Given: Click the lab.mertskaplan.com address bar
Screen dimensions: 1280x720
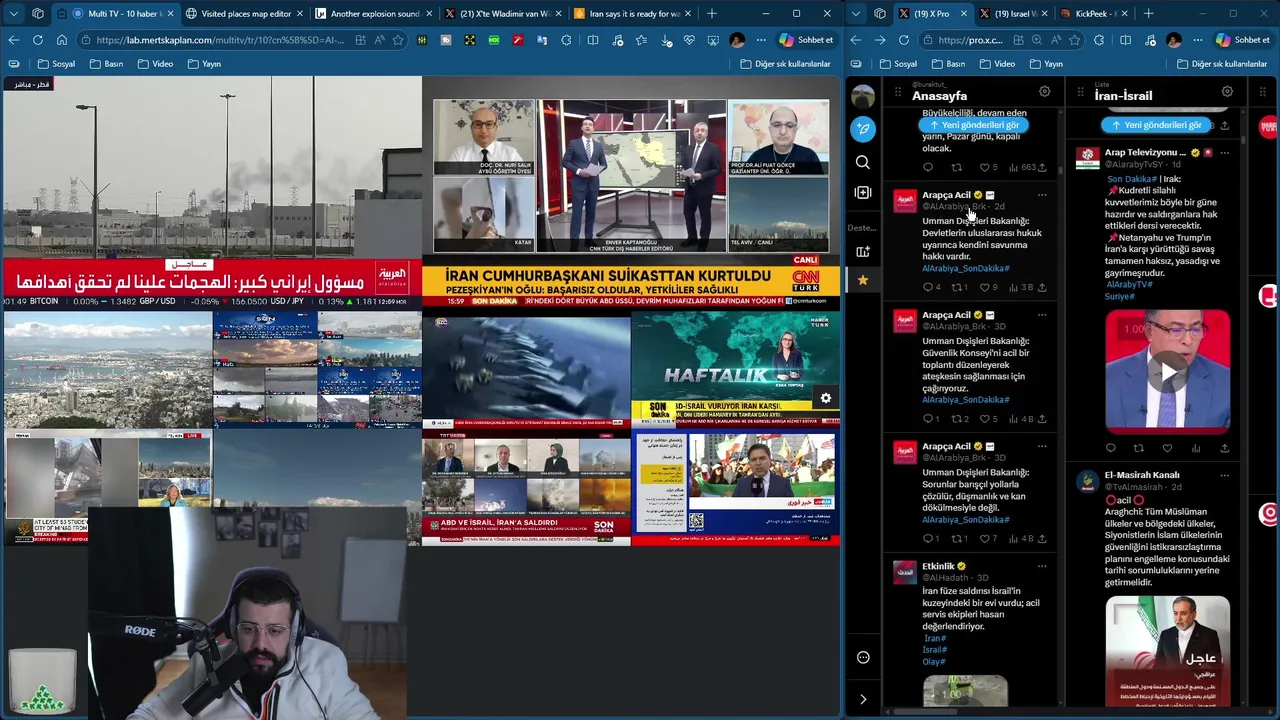Looking at the screenshot, I should click(220, 40).
